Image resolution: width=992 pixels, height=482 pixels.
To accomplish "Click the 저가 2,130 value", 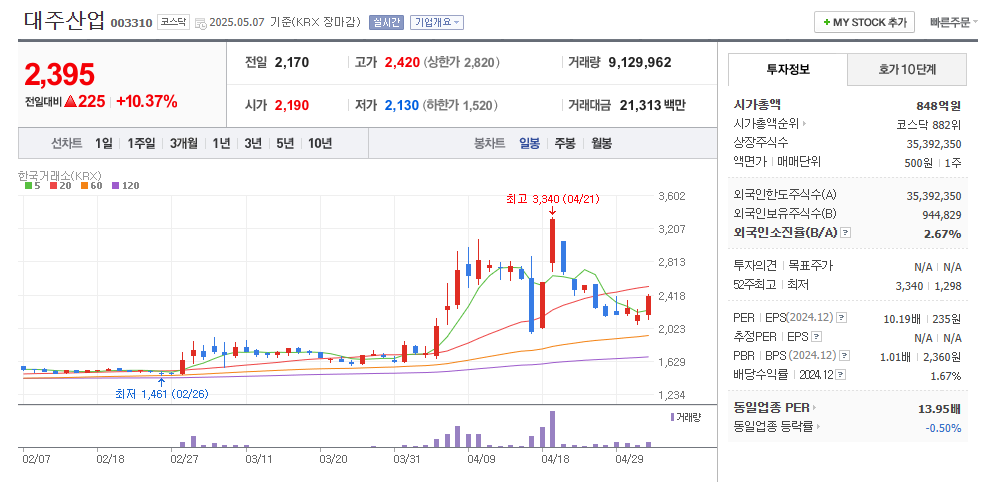I will pos(402,105).
